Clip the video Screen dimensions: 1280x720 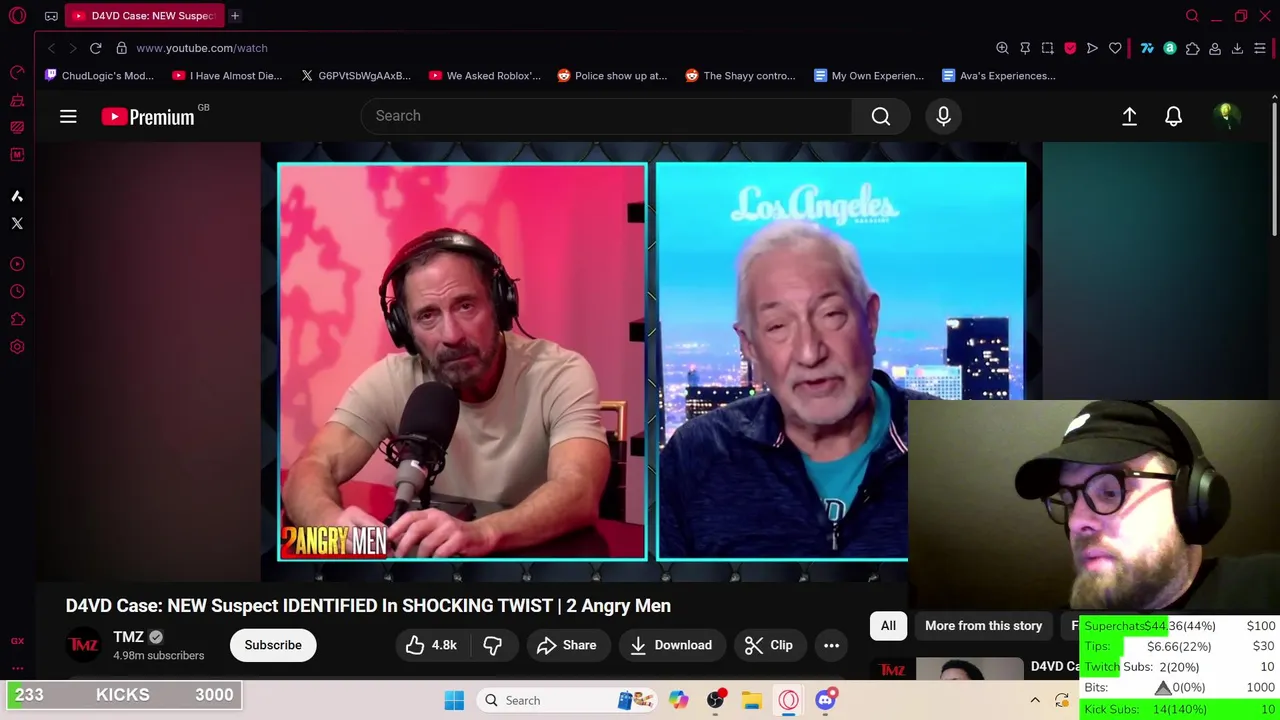pos(769,645)
